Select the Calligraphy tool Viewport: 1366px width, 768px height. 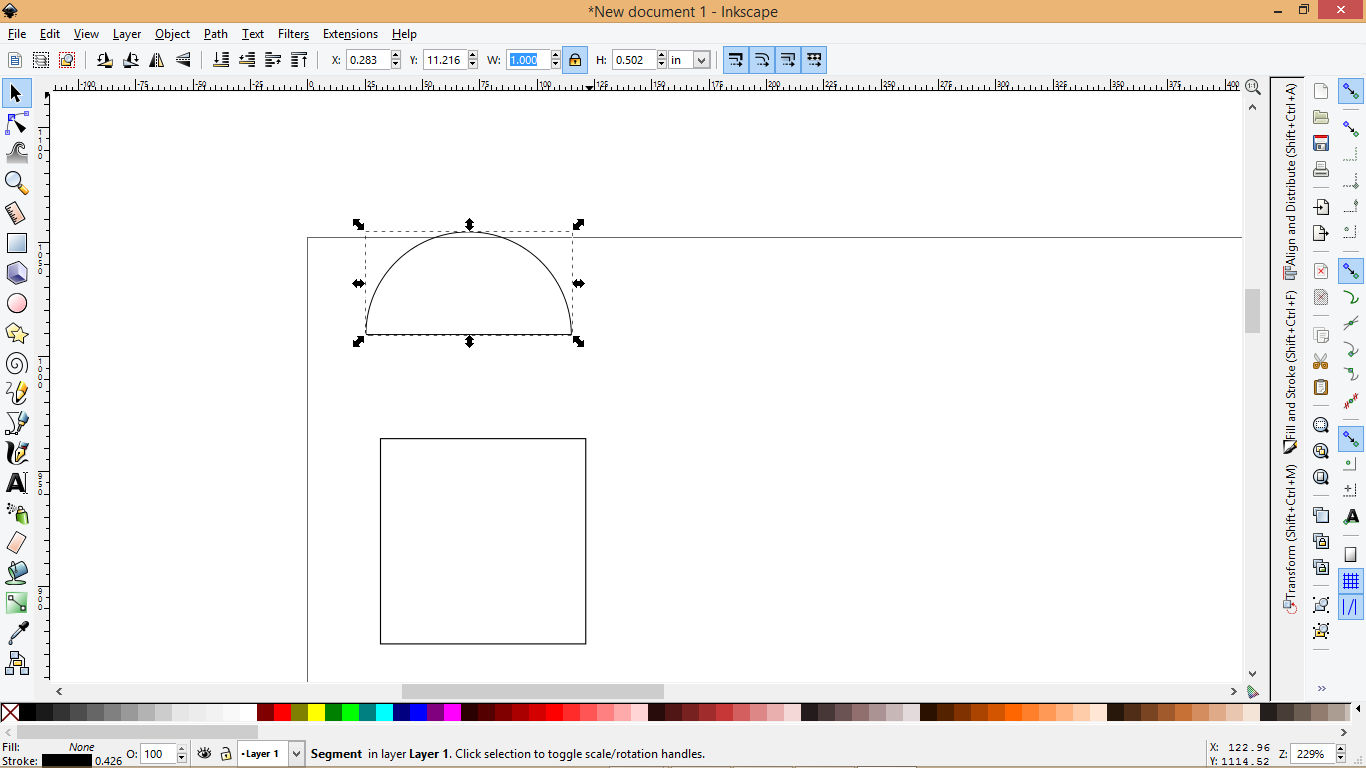tap(16, 453)
